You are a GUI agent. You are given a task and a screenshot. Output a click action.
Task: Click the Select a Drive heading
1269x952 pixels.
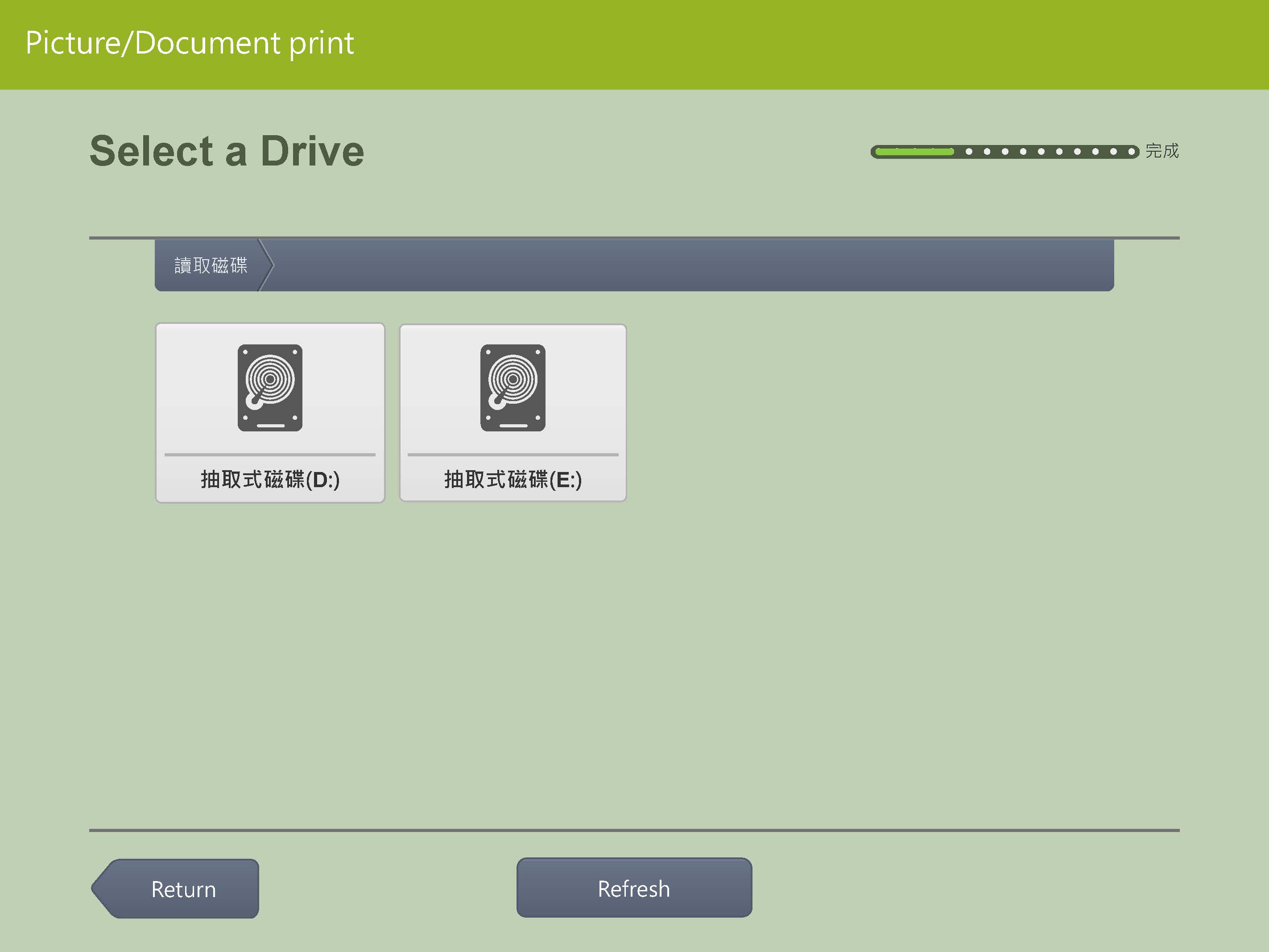pos(227,151)
